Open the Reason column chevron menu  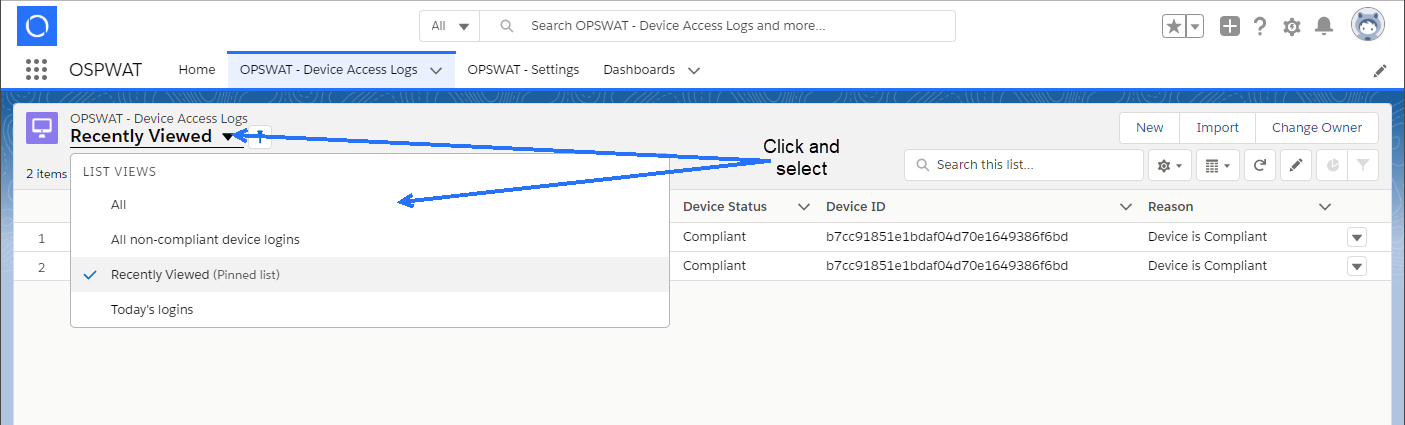pos(1325,207)
